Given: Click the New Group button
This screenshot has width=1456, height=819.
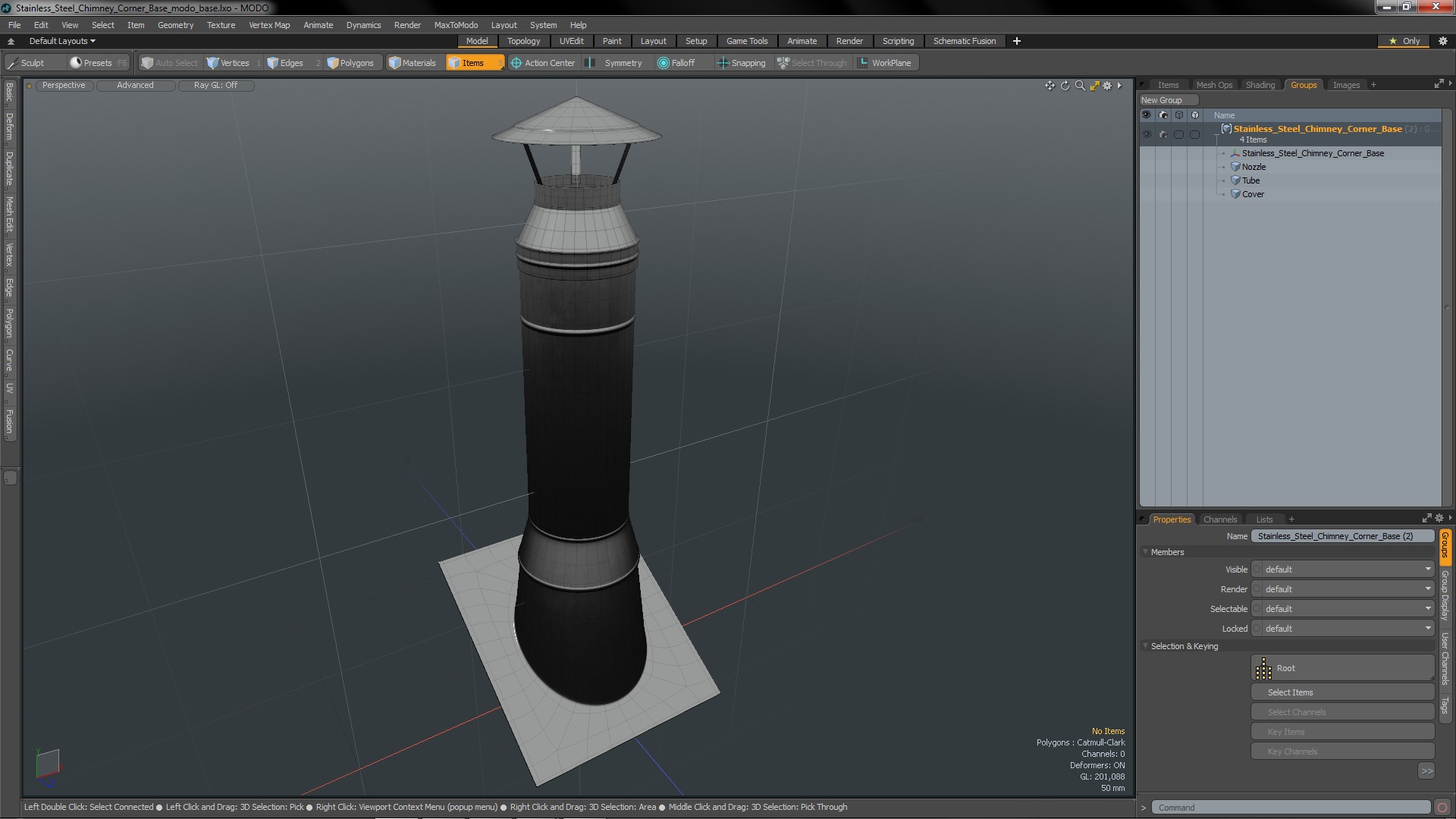Looking at the screenshot, I should pyautogui.click(x=1168, y=100).
